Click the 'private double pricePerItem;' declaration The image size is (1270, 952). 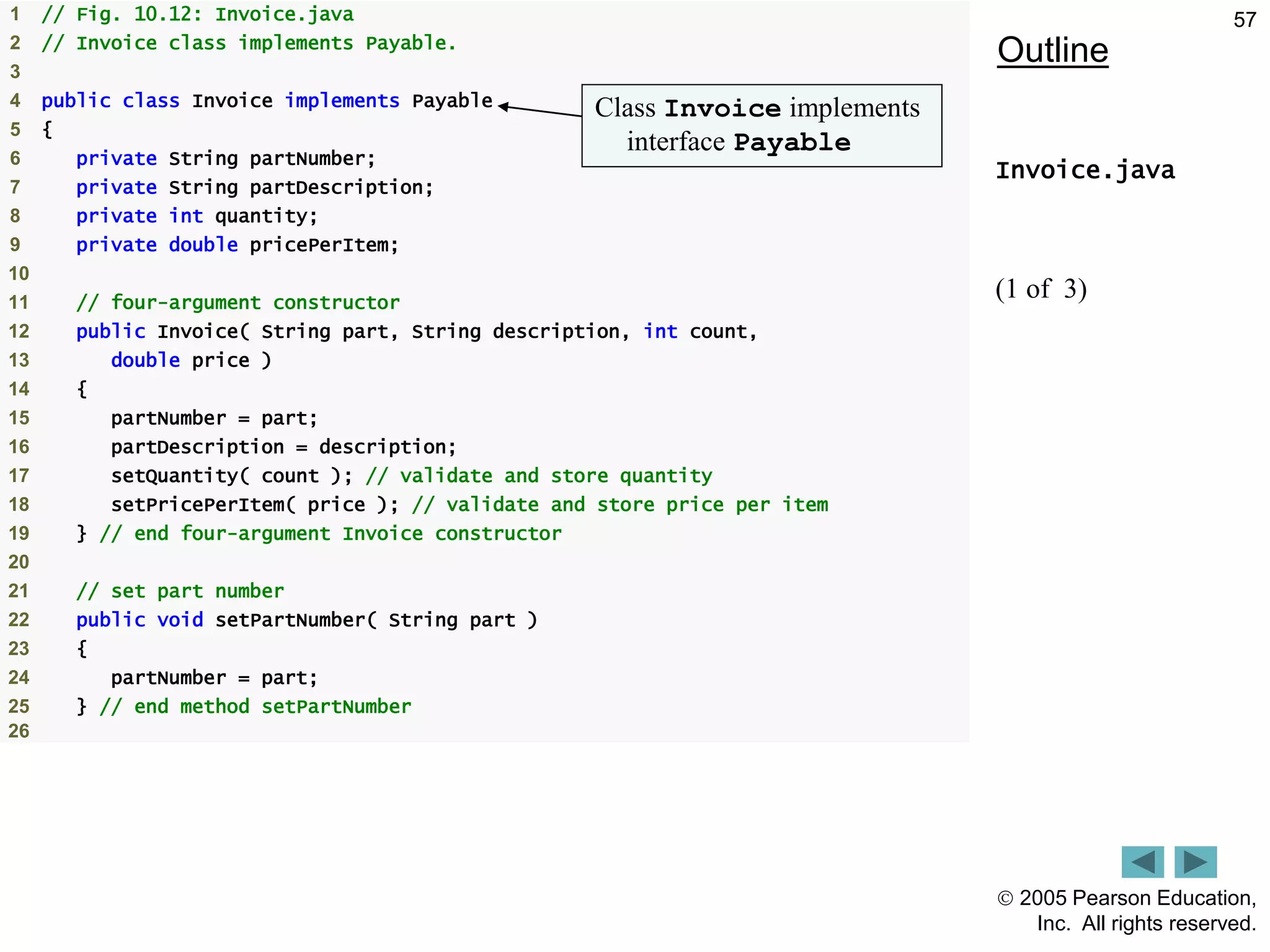coord(238,245)
